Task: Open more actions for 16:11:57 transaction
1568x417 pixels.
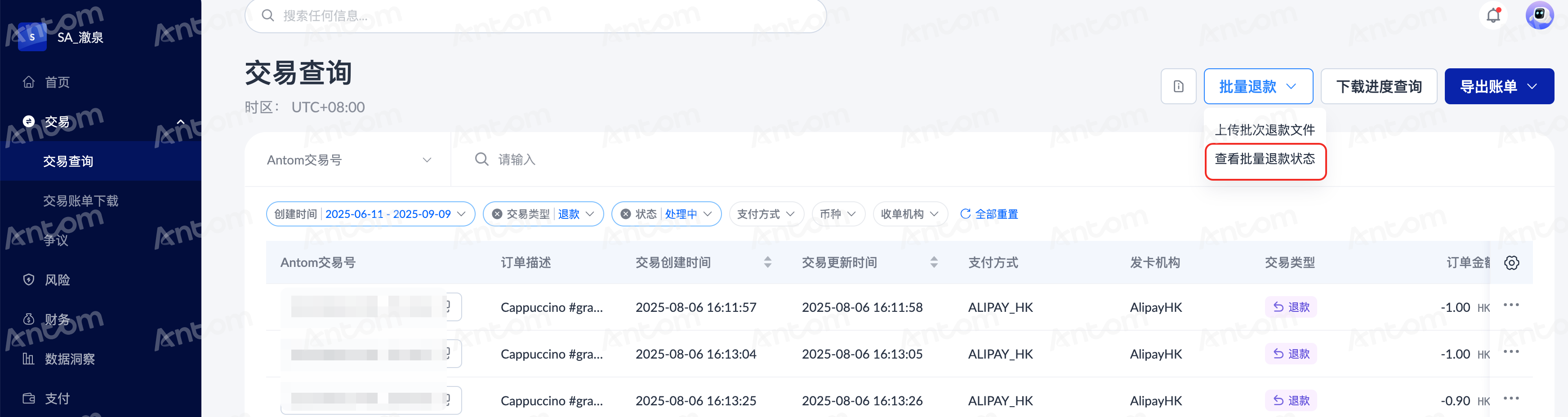Action: pyautogui.click(x=1511, y=306)
